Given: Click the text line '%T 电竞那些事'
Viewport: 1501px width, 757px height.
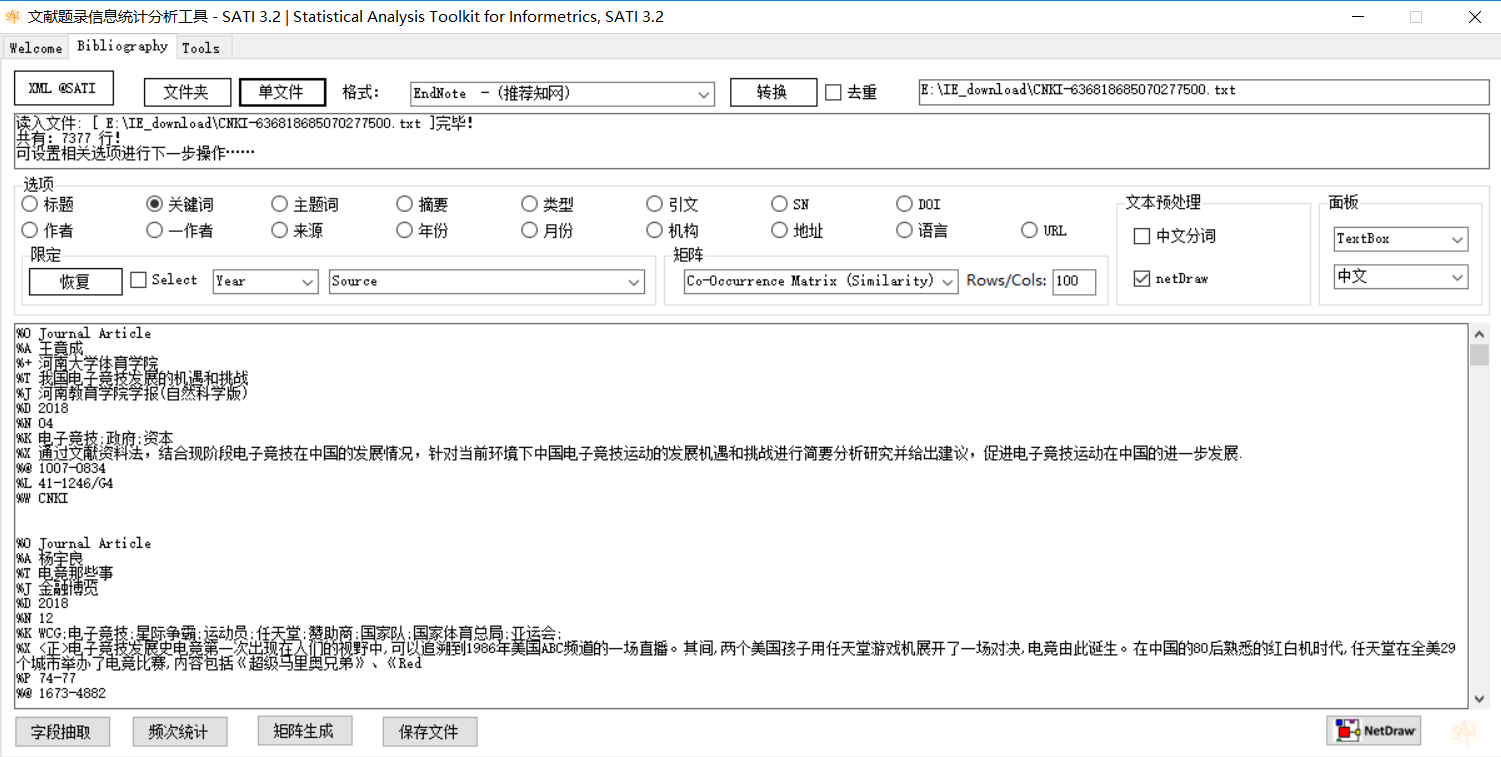Looking at the screenshot, I should (65, 573).
